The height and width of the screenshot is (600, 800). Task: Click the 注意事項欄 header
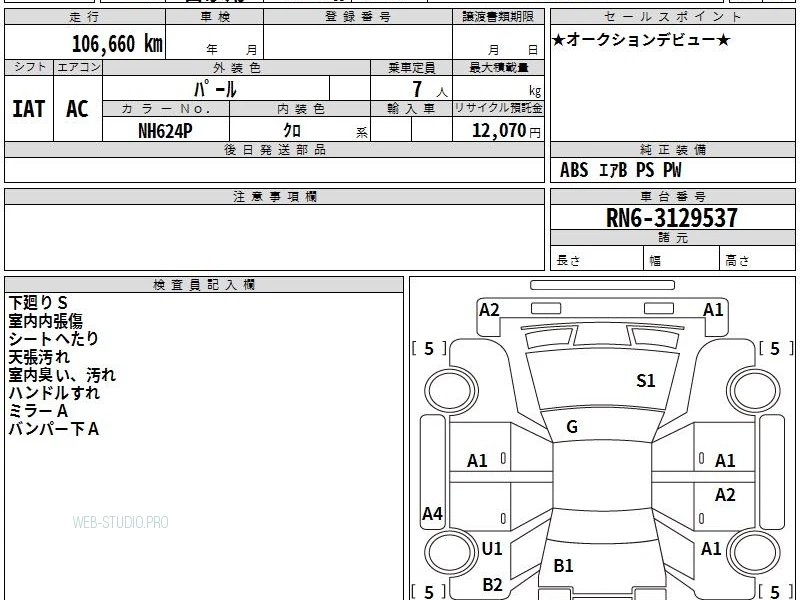[274, 197]
